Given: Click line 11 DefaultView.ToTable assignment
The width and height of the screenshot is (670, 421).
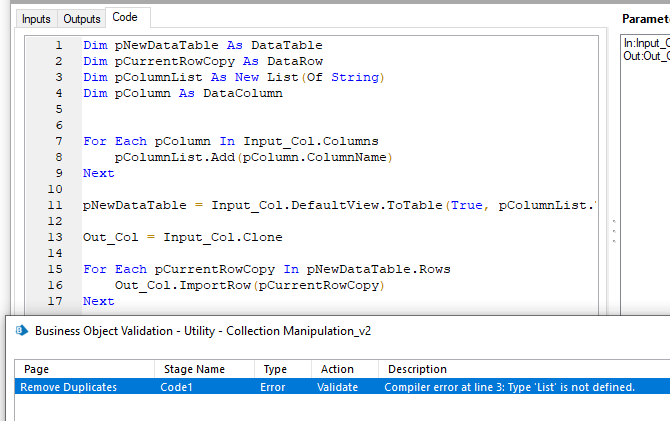Looking at the screenshot, I should point(339,205).
